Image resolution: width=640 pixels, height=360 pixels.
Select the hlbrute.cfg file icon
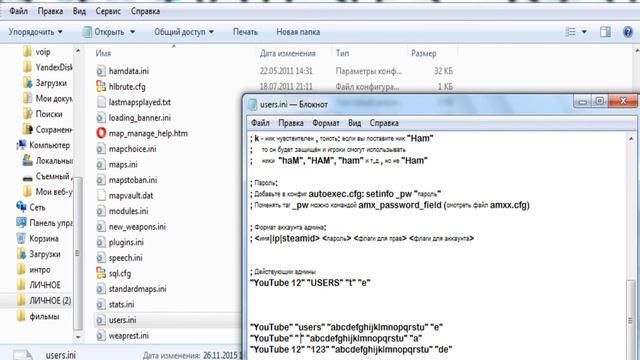point(101,87)
